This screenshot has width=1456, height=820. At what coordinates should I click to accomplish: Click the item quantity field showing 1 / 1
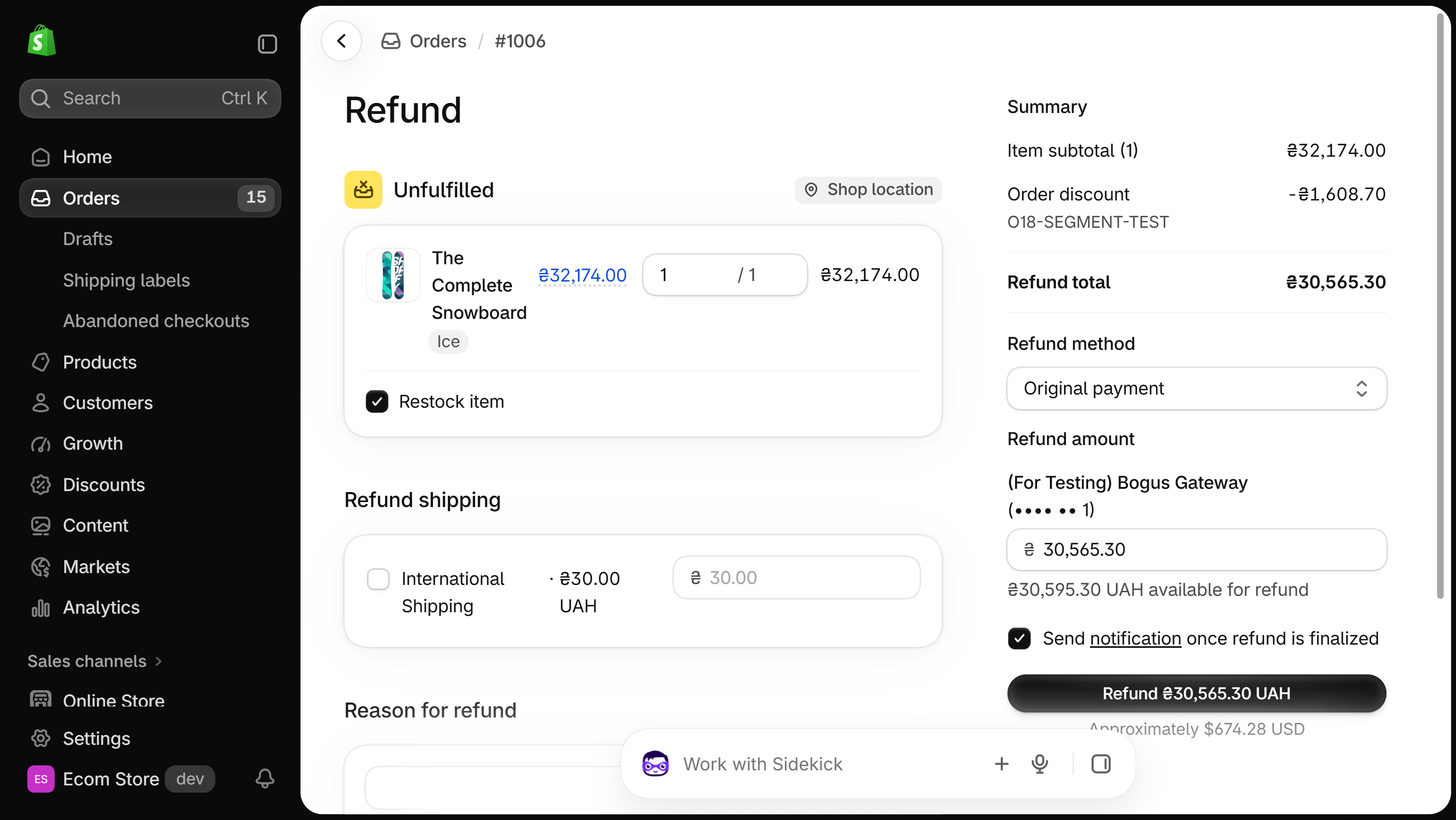tap(725, 275)
